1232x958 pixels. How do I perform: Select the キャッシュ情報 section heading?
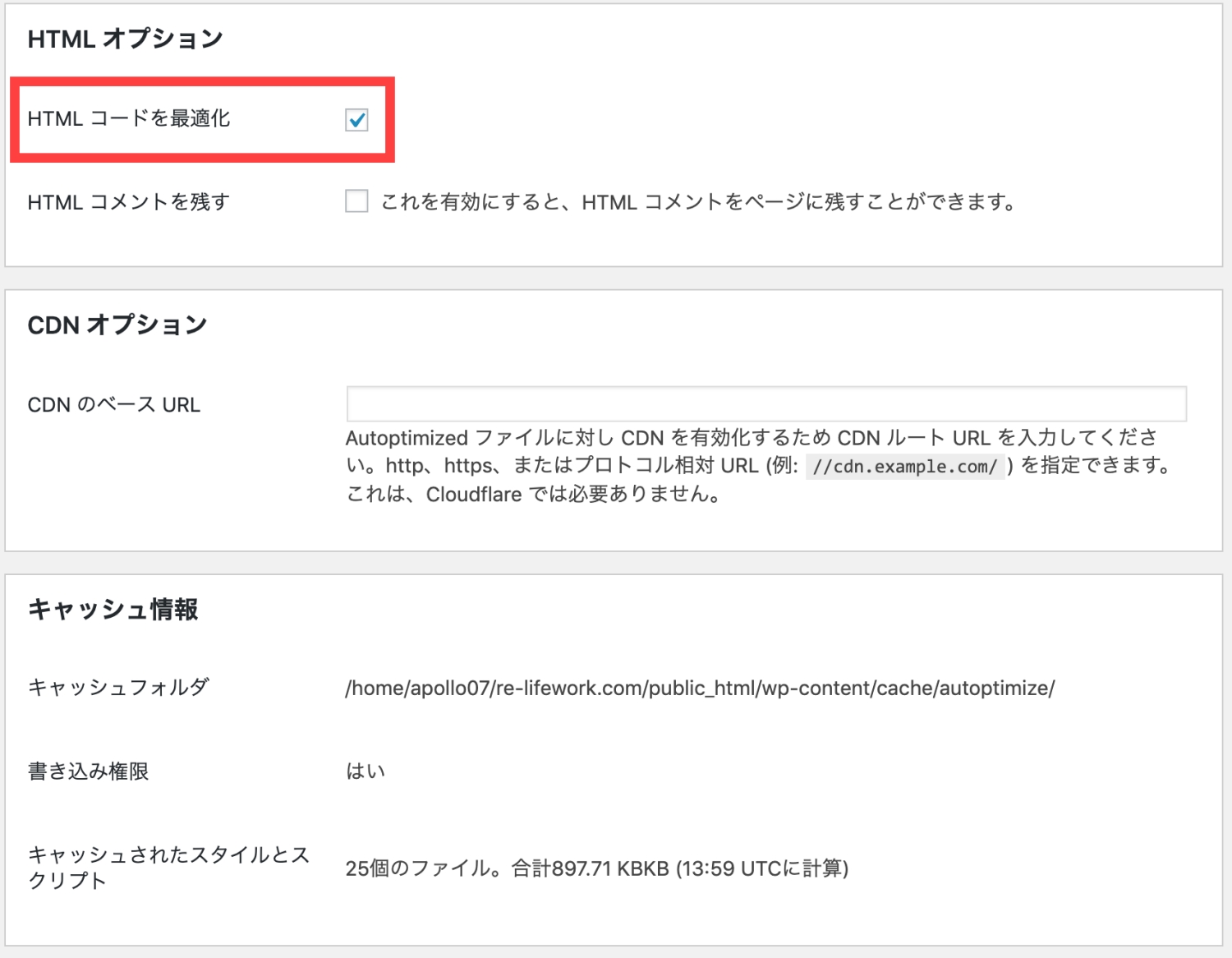pos(113,610)
